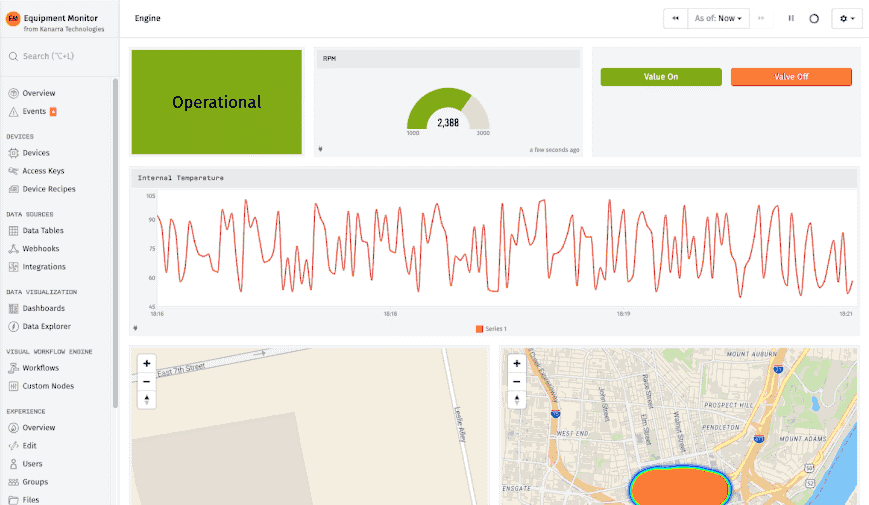Pause the dashboard auto-refresh

click(x=791, y=18)
